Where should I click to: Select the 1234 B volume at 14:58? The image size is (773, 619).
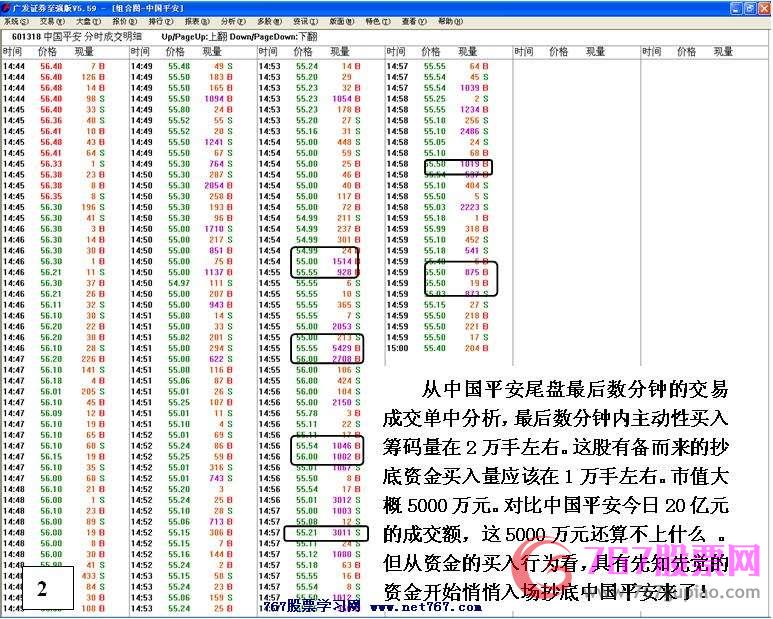474,110
